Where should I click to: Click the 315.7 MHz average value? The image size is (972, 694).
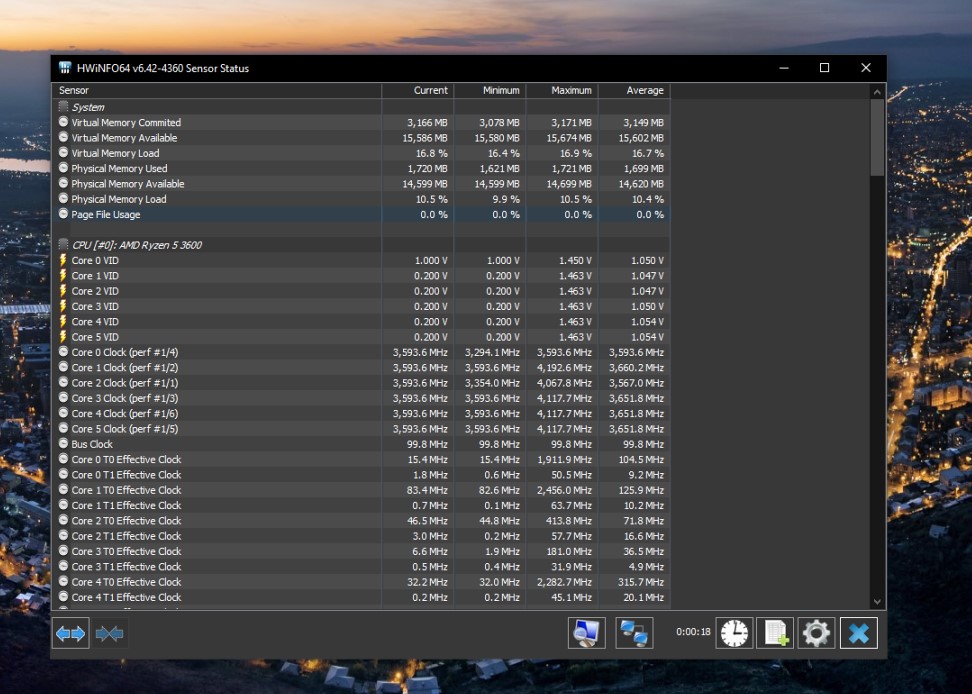640,582
